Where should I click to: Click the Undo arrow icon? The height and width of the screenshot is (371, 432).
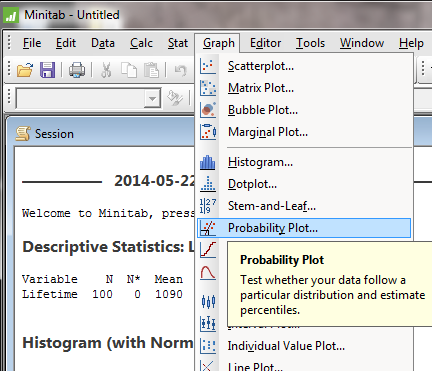coord(180,70)
